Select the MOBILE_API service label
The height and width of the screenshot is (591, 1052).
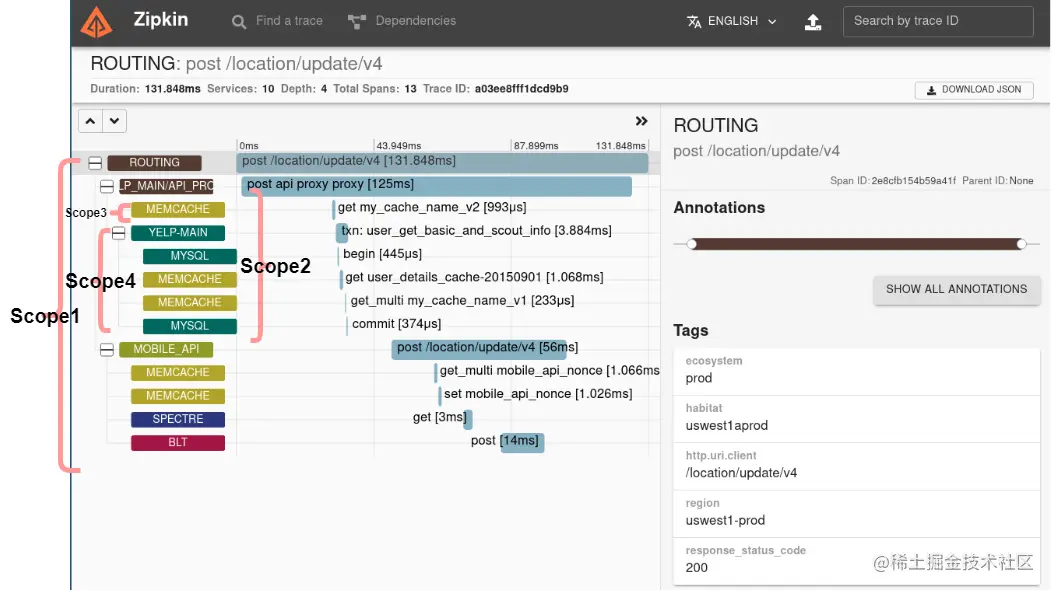[x=166, y=349]
